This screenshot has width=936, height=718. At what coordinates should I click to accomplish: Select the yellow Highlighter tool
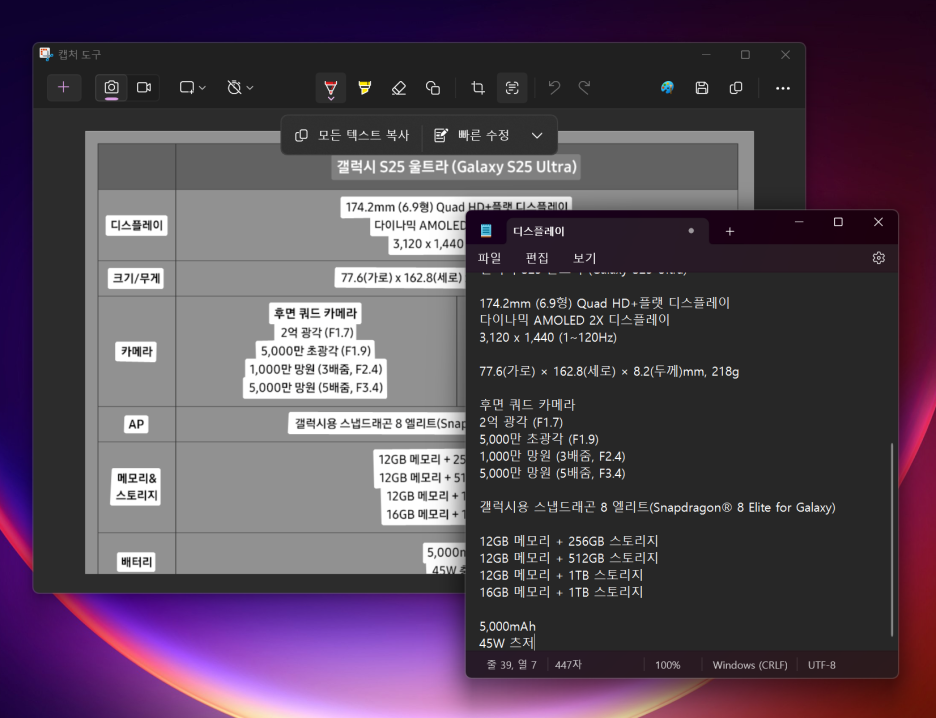pyautogui.click(x=365, y=88)
